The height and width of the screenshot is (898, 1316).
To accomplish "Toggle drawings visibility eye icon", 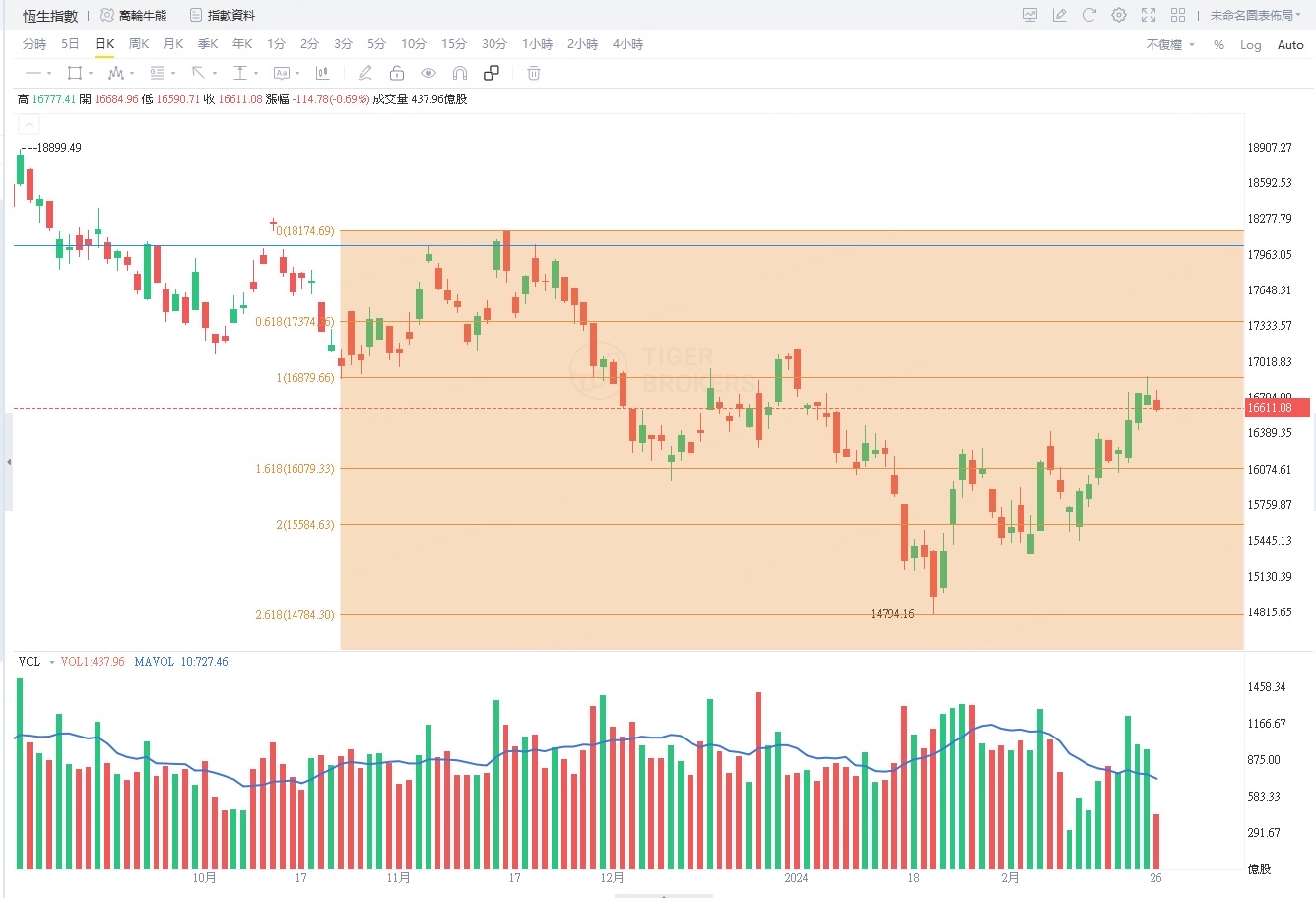I will [428, 73].
